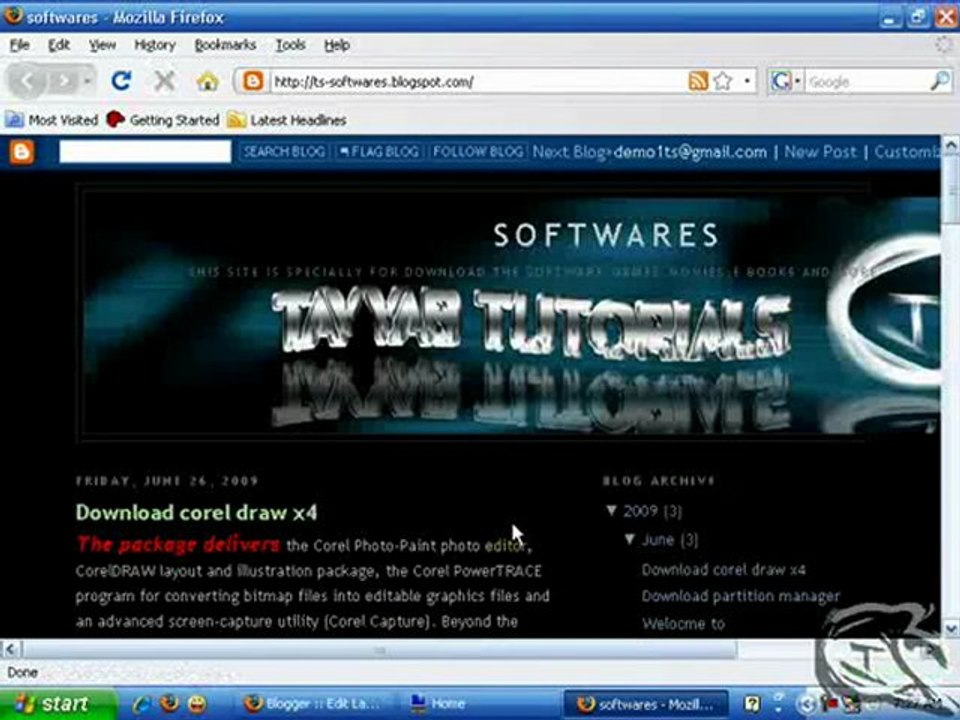Click the softwares - Mozilla taskbar button
Image resolution: width=960 pixels, height=720 pixels.
coord(647,704)
